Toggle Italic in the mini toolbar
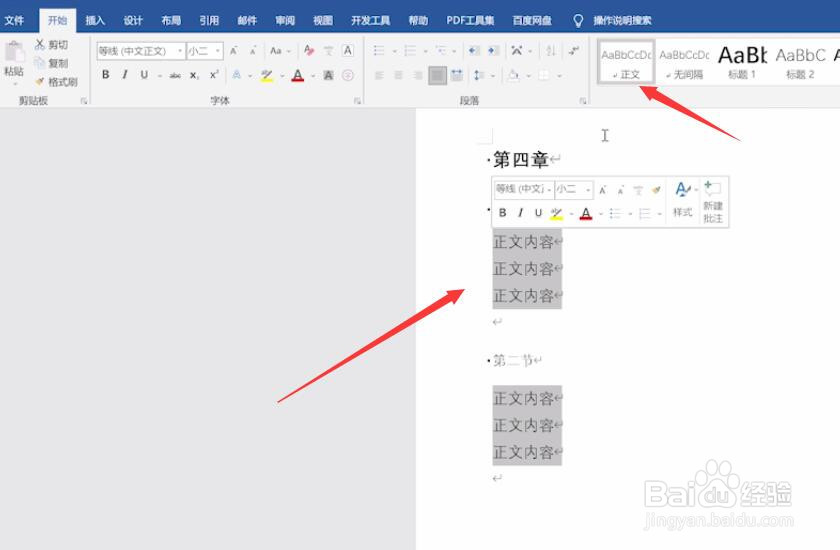Viewport: 840px width, 550px height. (520, 213)
